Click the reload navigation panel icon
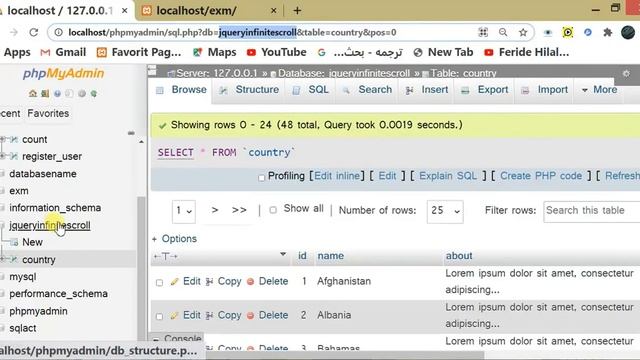Image resolution: width=640 pixels, height=360 pixels. point(94,93)
